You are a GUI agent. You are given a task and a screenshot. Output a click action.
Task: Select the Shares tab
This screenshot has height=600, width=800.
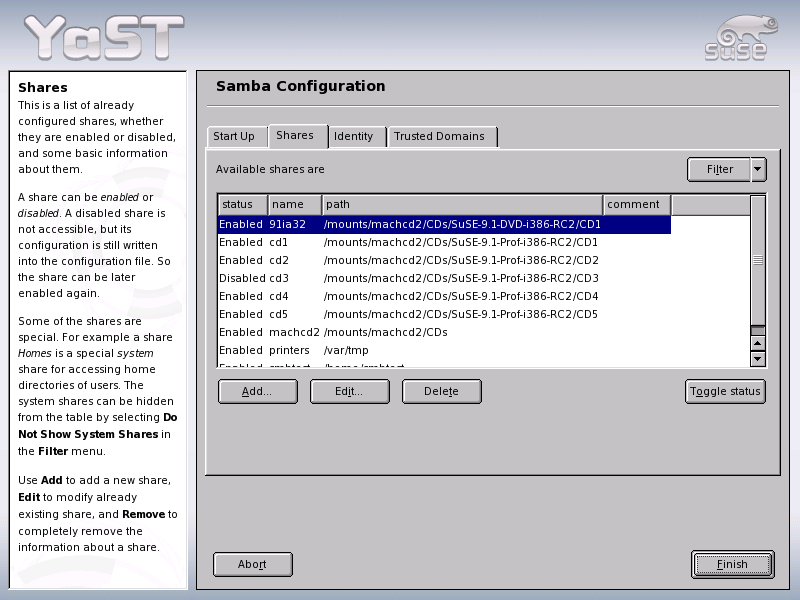pyautogui.click(x=298, y=136)
